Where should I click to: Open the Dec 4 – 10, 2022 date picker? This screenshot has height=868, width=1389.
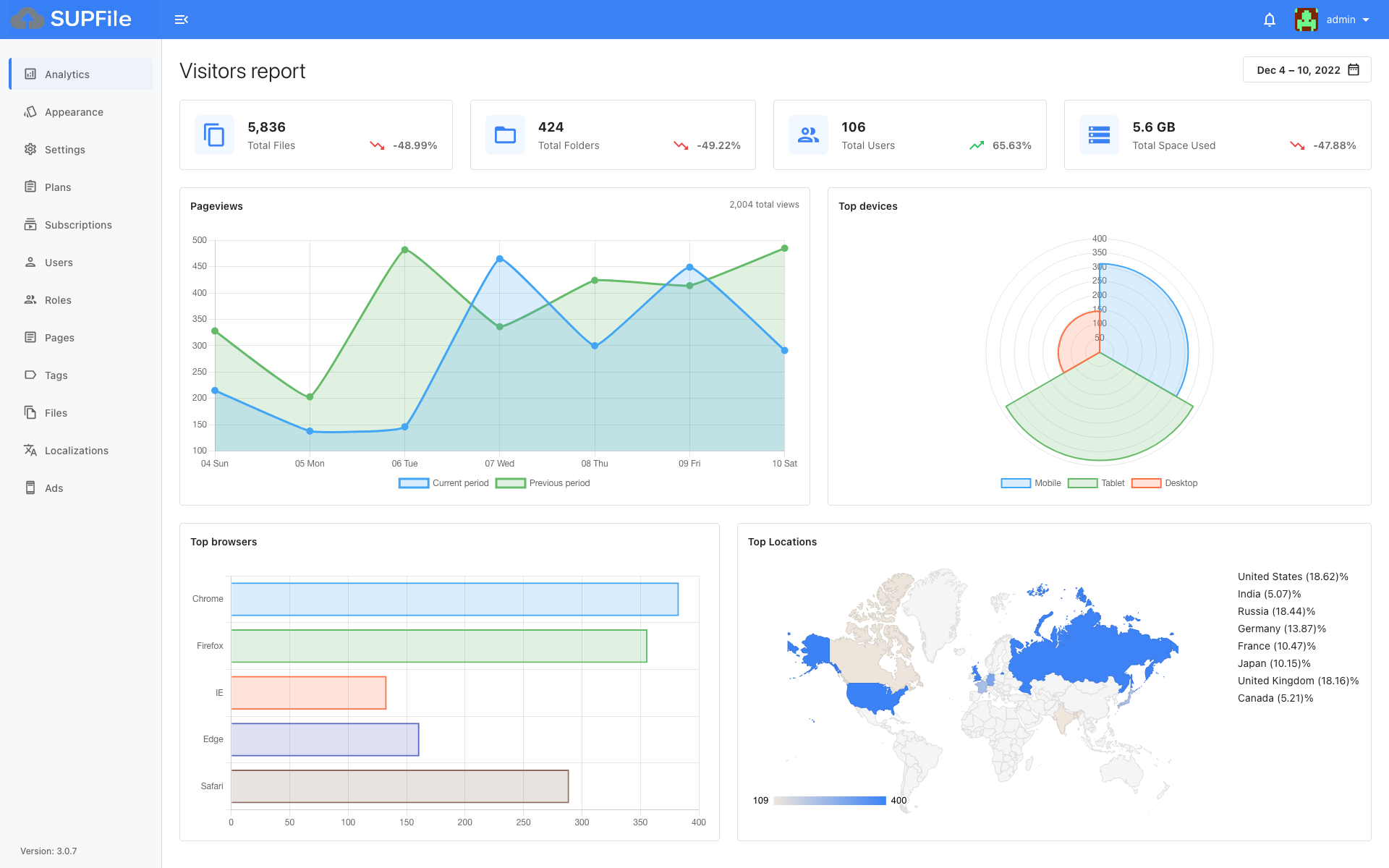1298,70
